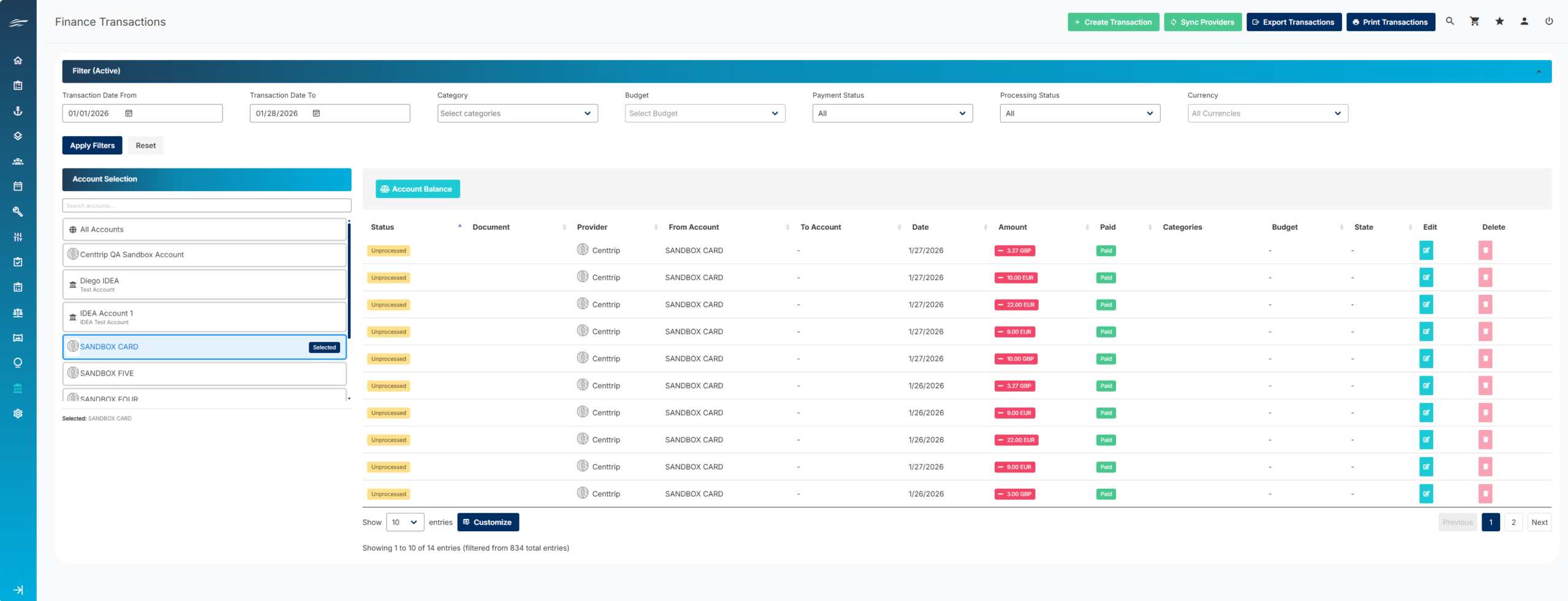Open the shopping cart icon

1474,21
